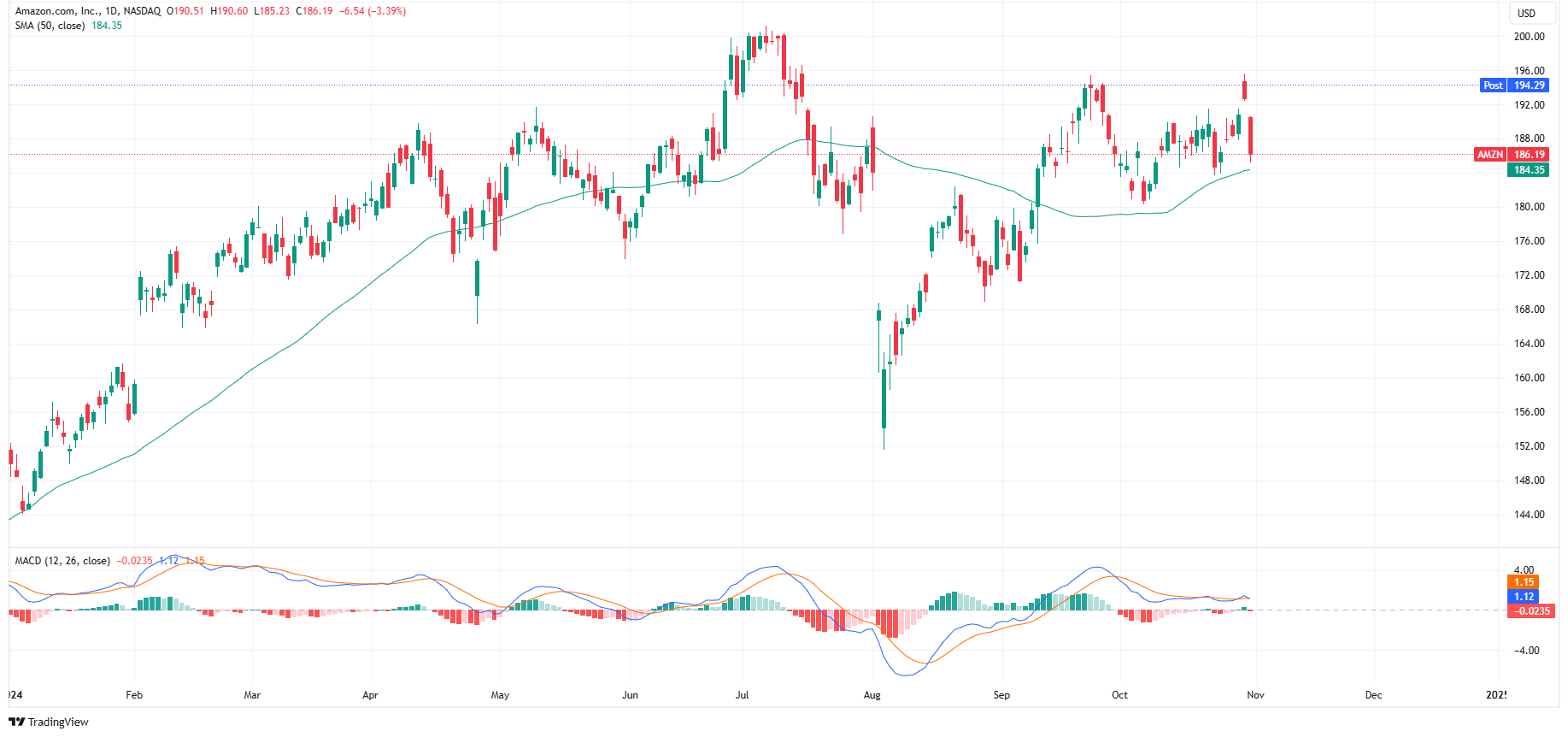This screenshot has width=1568, height=737.
Task: Click the 168.00 price axis label
Action: point(1529,310)
